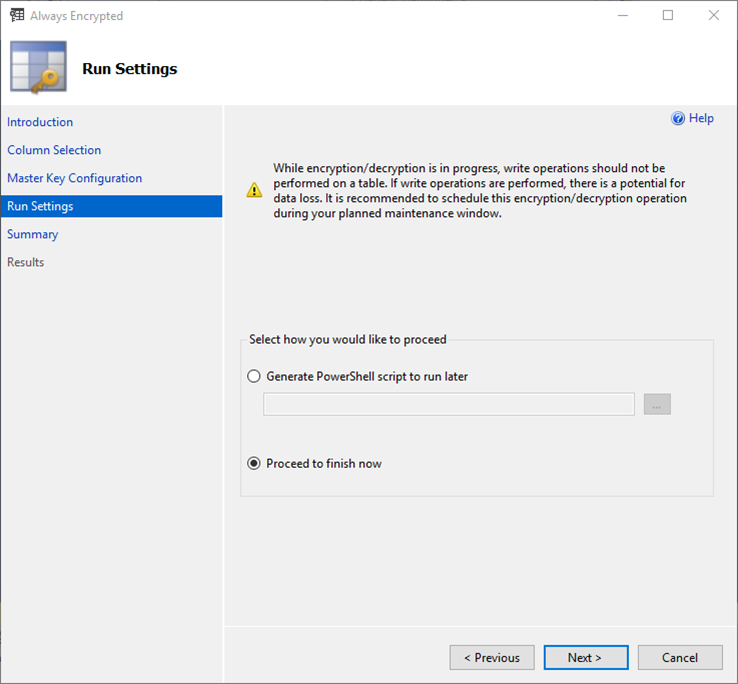
Task: Click the Always Encrypted title bar icon
Action: pos(16,15)
